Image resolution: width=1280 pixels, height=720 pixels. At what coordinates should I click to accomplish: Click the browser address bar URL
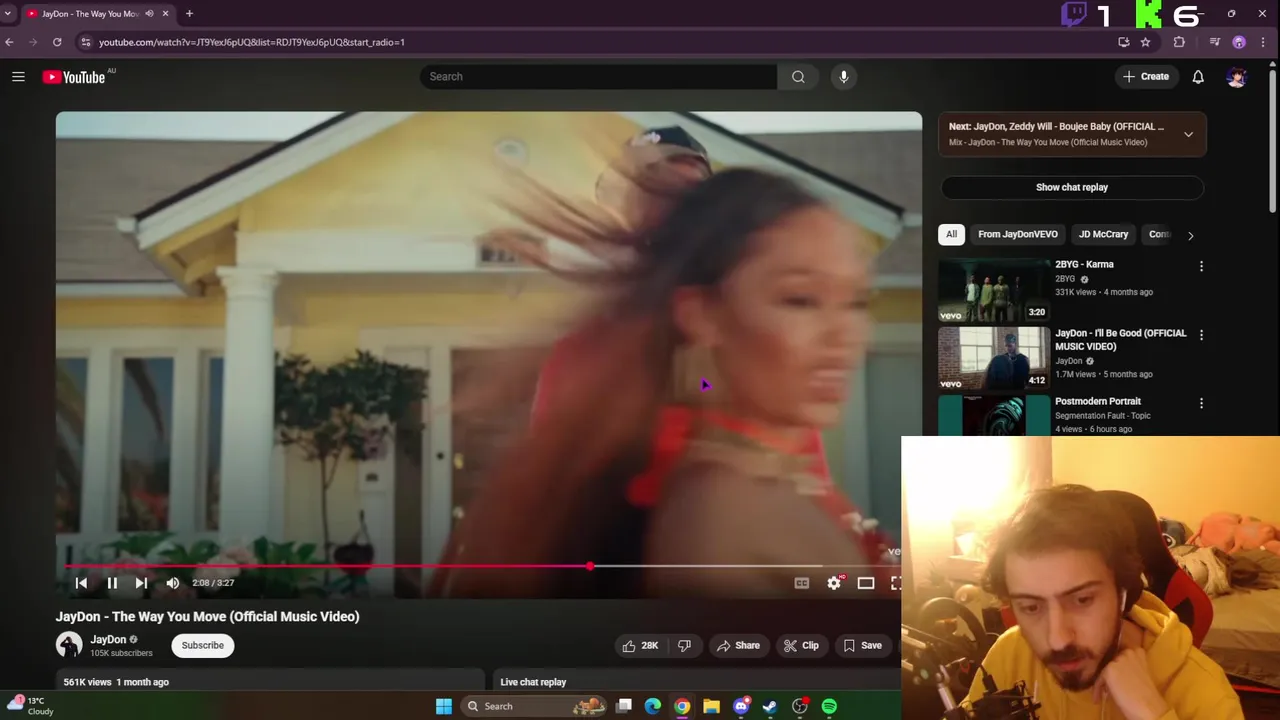point(252,42)
